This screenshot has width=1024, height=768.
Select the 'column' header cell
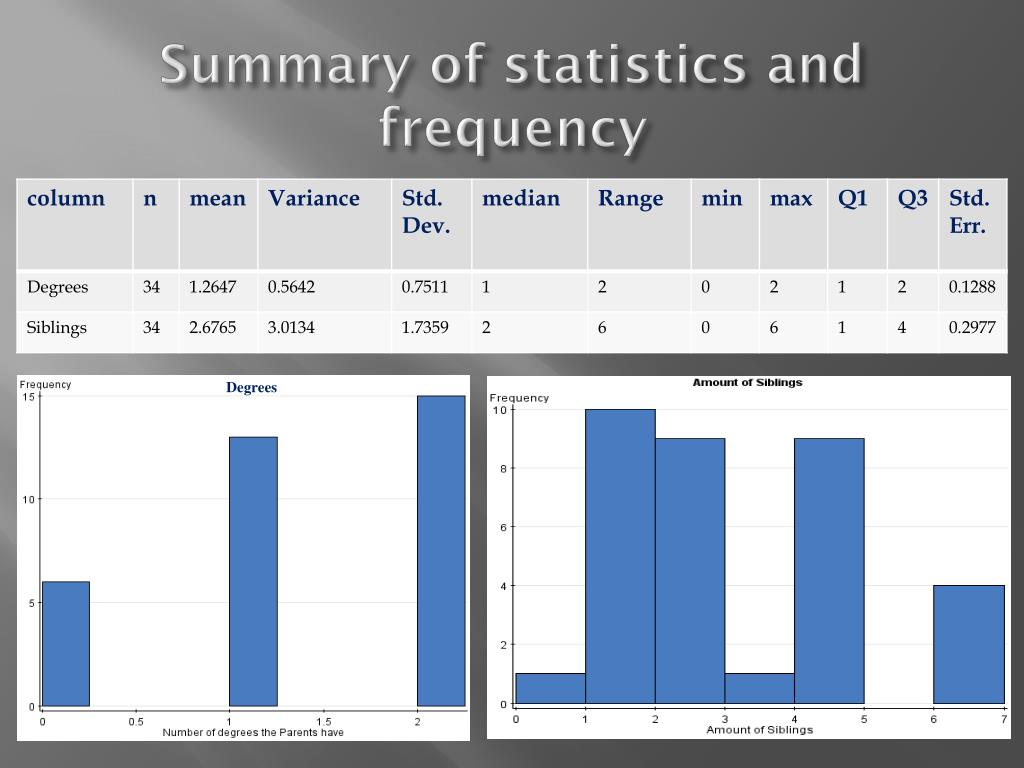tap(74, 223)
